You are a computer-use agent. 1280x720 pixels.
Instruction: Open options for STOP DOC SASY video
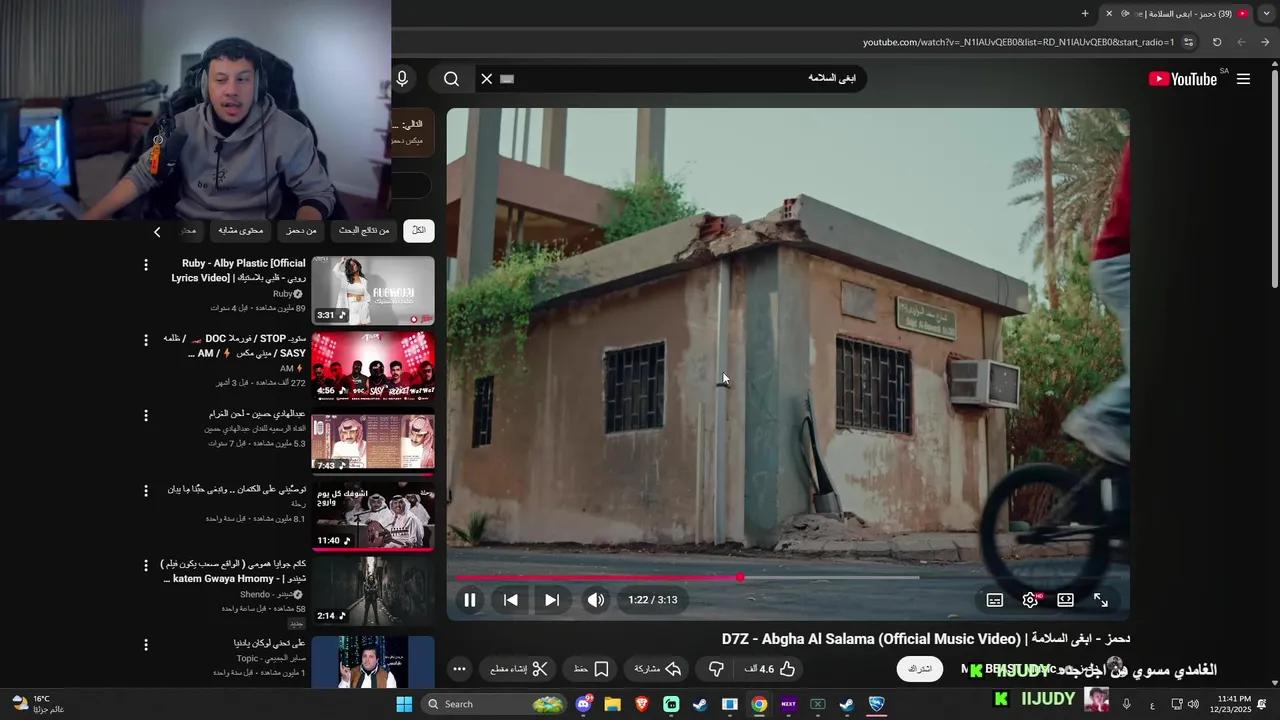point(146,340)
